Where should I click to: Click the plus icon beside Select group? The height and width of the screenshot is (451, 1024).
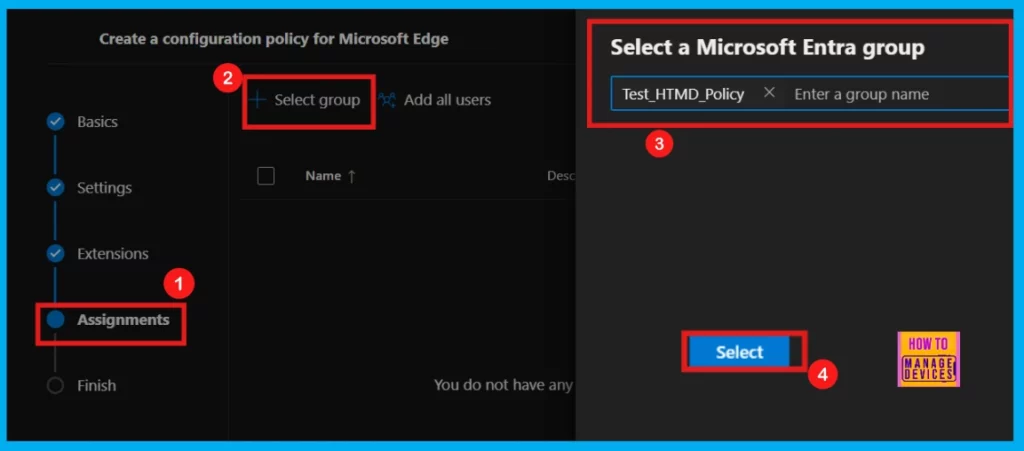point(259,100)
